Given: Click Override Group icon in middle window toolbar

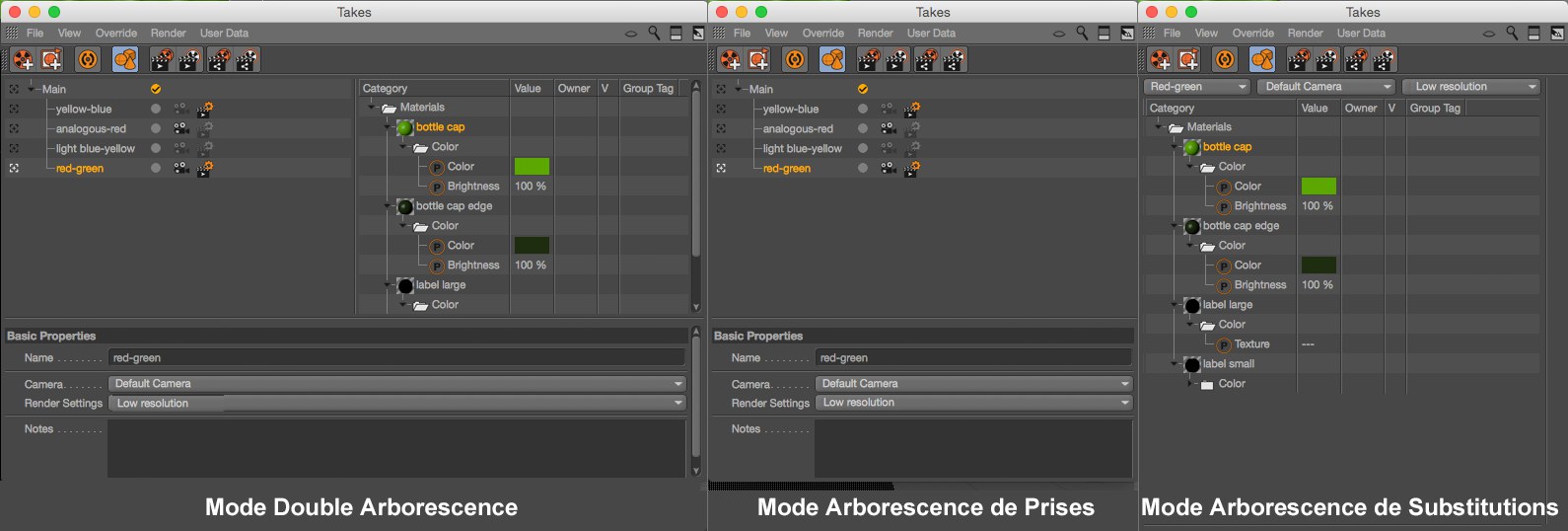Looking at the screenshot, I should click(832, 59).
